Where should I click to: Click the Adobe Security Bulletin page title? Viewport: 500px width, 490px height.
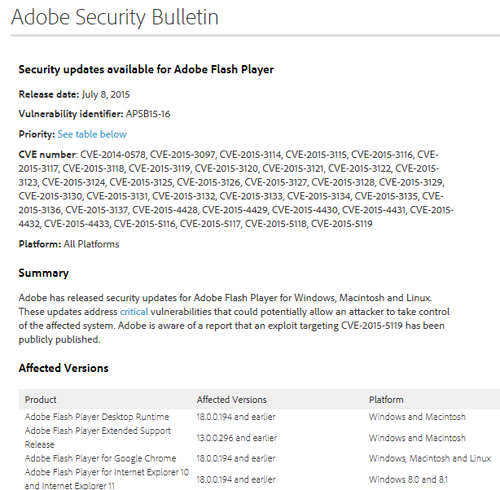point(115,17)
